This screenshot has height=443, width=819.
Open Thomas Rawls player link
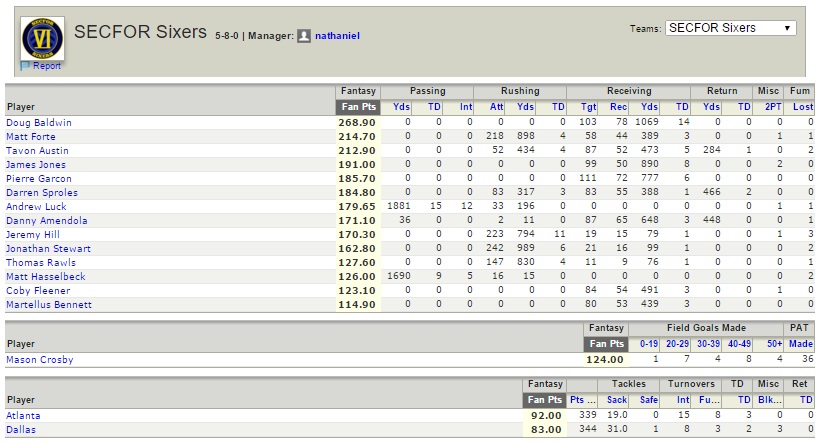[x=41, y=263]
